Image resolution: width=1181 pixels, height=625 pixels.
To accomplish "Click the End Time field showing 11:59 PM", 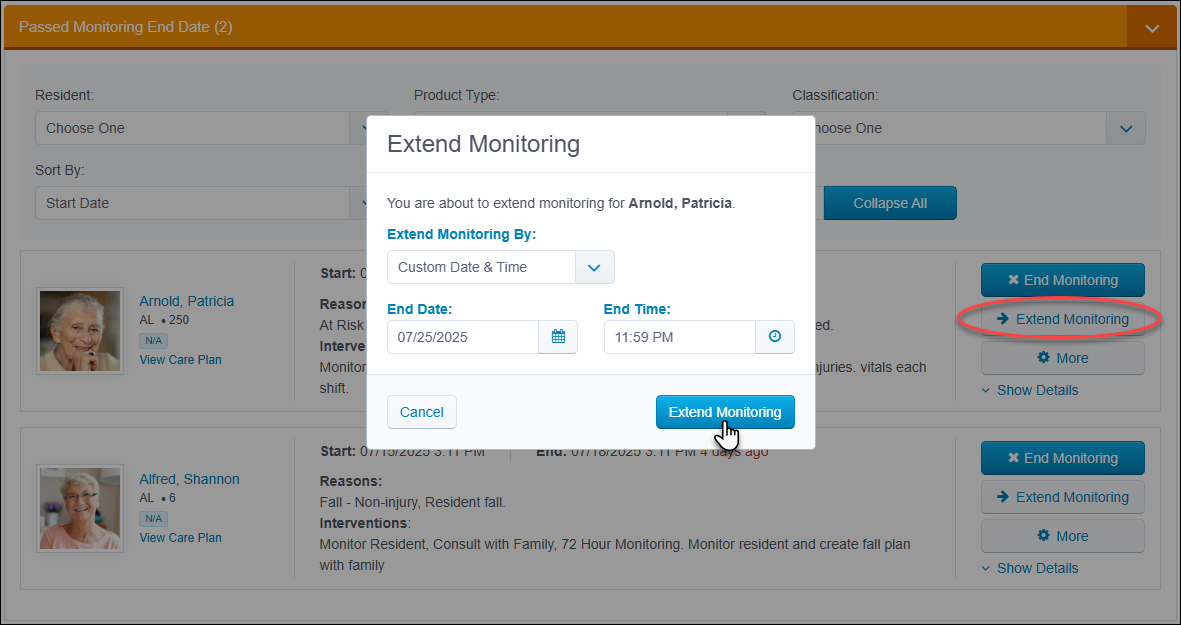I will 680,337.
